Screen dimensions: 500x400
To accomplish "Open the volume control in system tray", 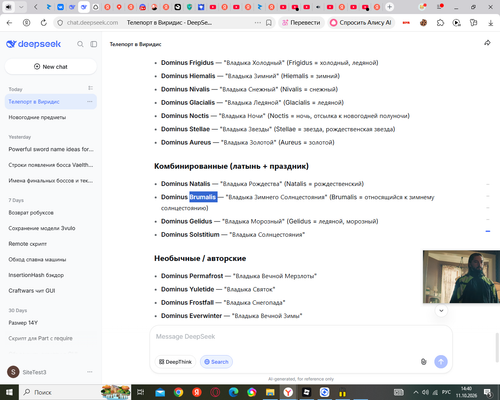I will click(x=425, y=392).
